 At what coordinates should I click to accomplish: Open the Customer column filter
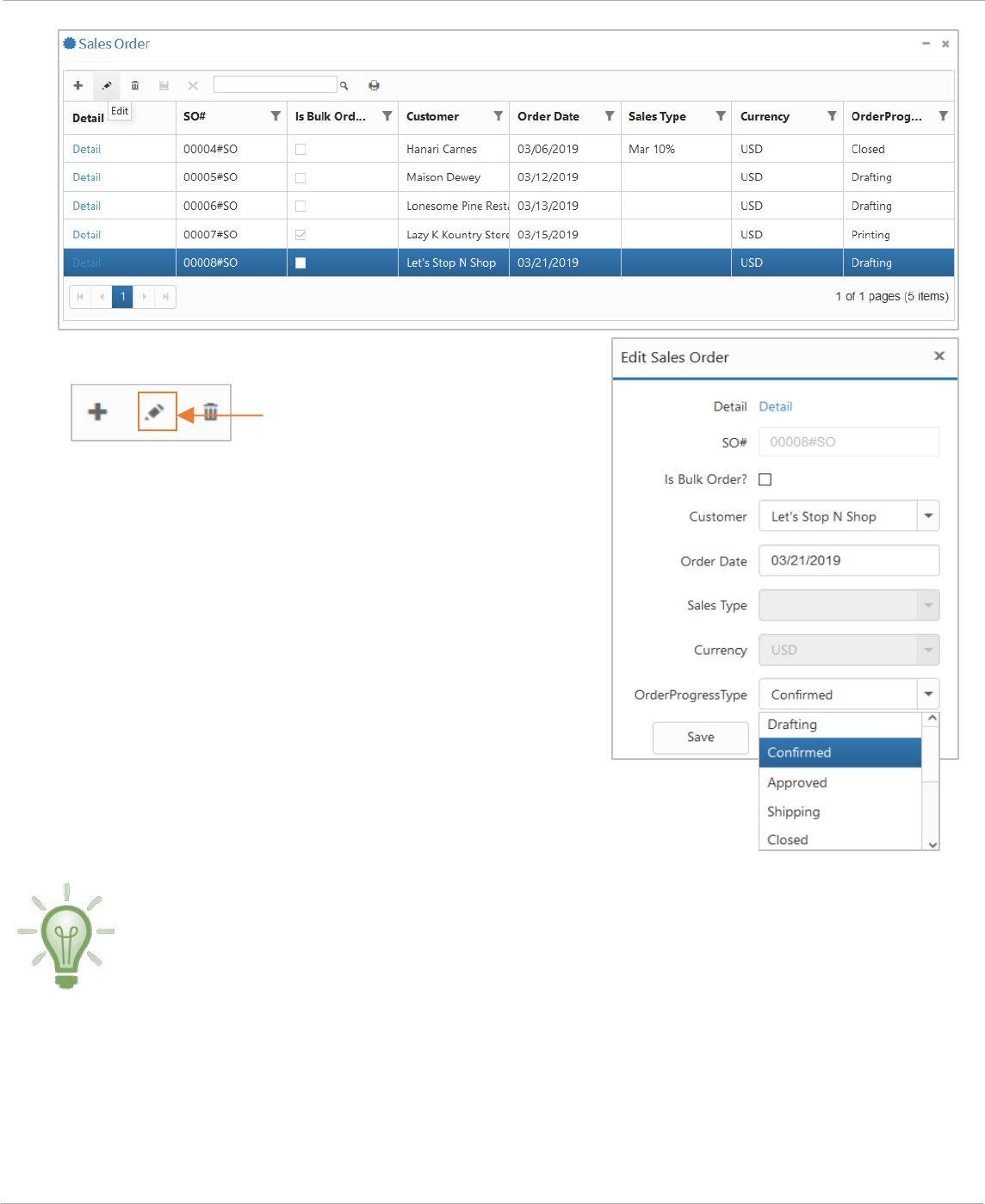click(499, 116)
